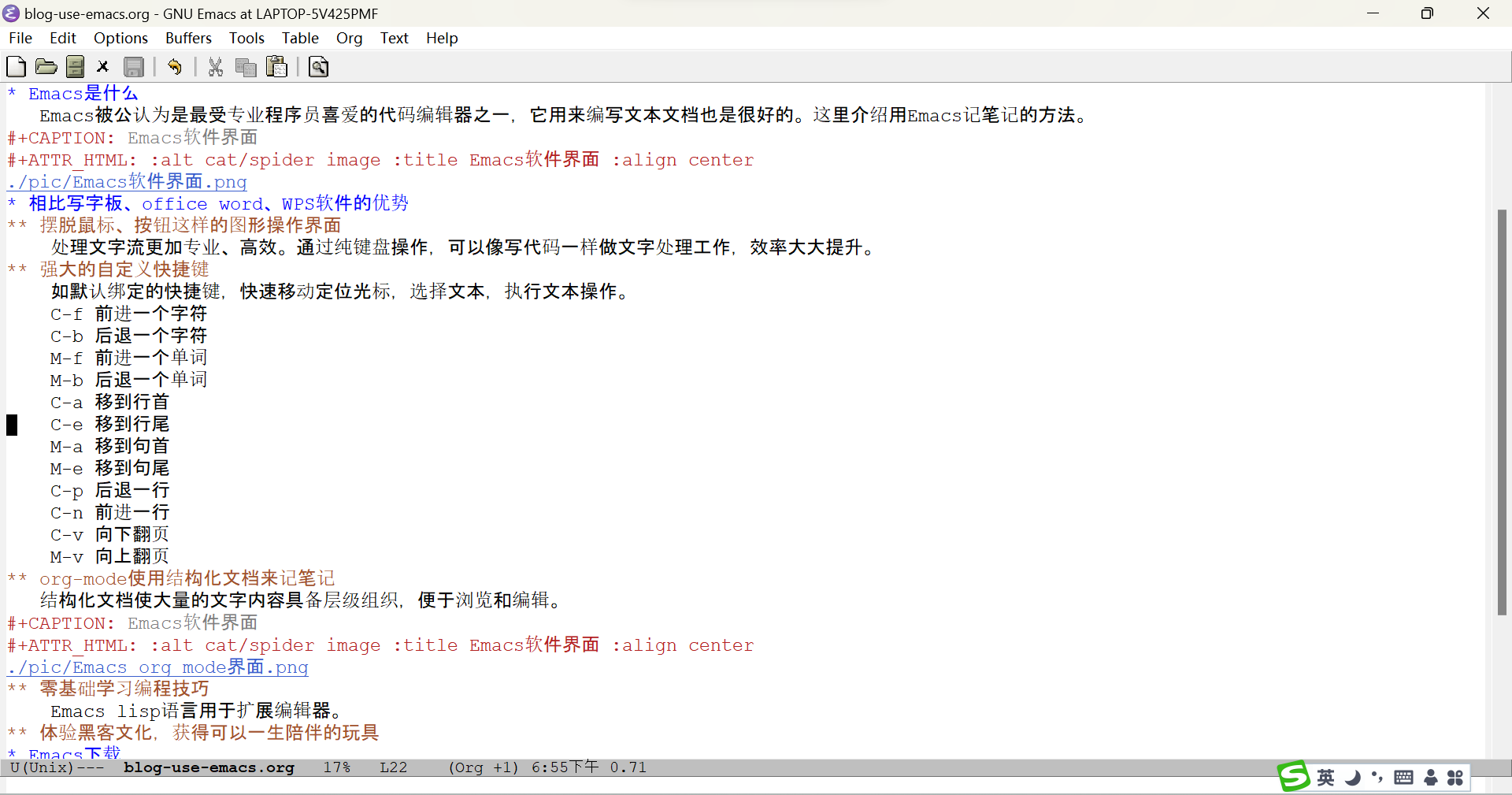This screenshot has width=1512, height=795.
Task: Open the Edit menu
Action: (63, 38)
